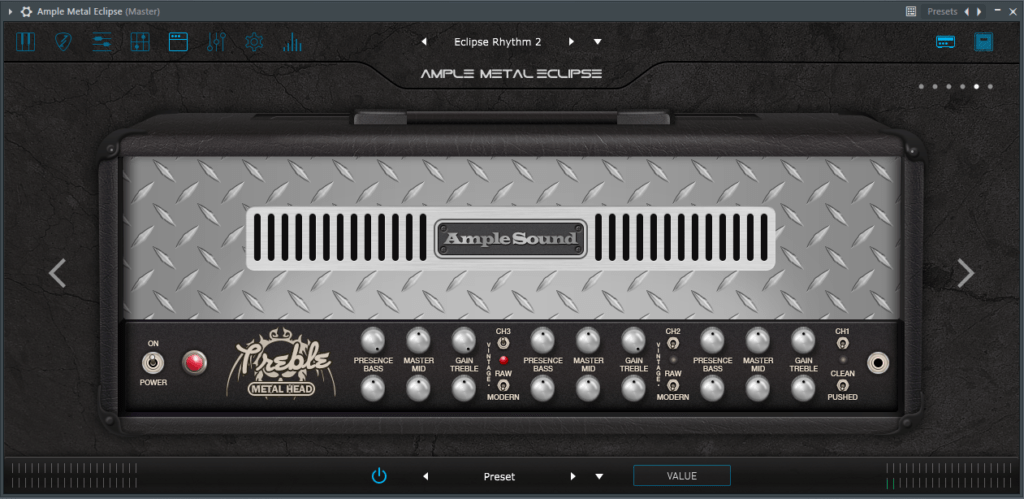Click the CH3 Presence knob

pyautogui.click(x=373, y=340)
